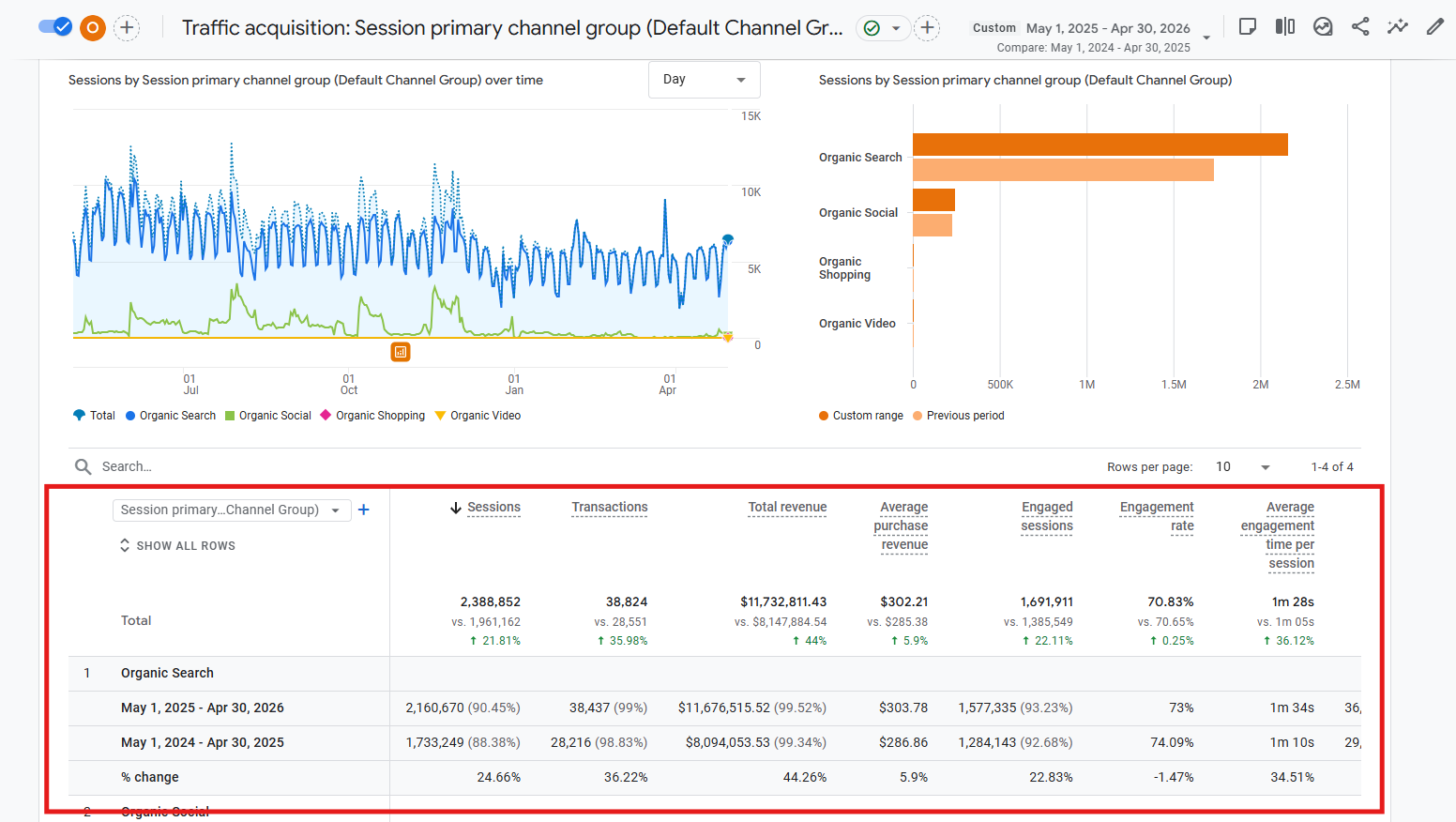The image size is (1456, 822).
Task: Click the pencil edit report icon
Action: pos(1435,26)
